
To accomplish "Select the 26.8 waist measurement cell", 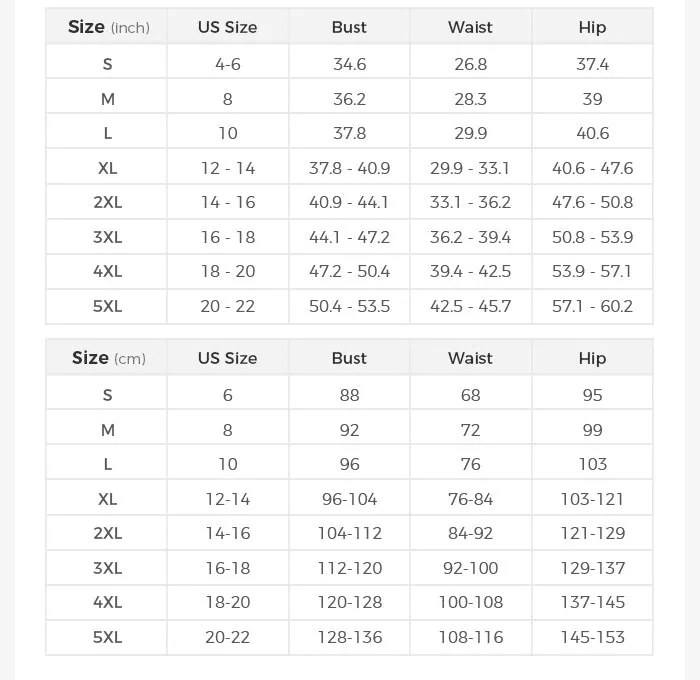I will click(x=470, y=64).
